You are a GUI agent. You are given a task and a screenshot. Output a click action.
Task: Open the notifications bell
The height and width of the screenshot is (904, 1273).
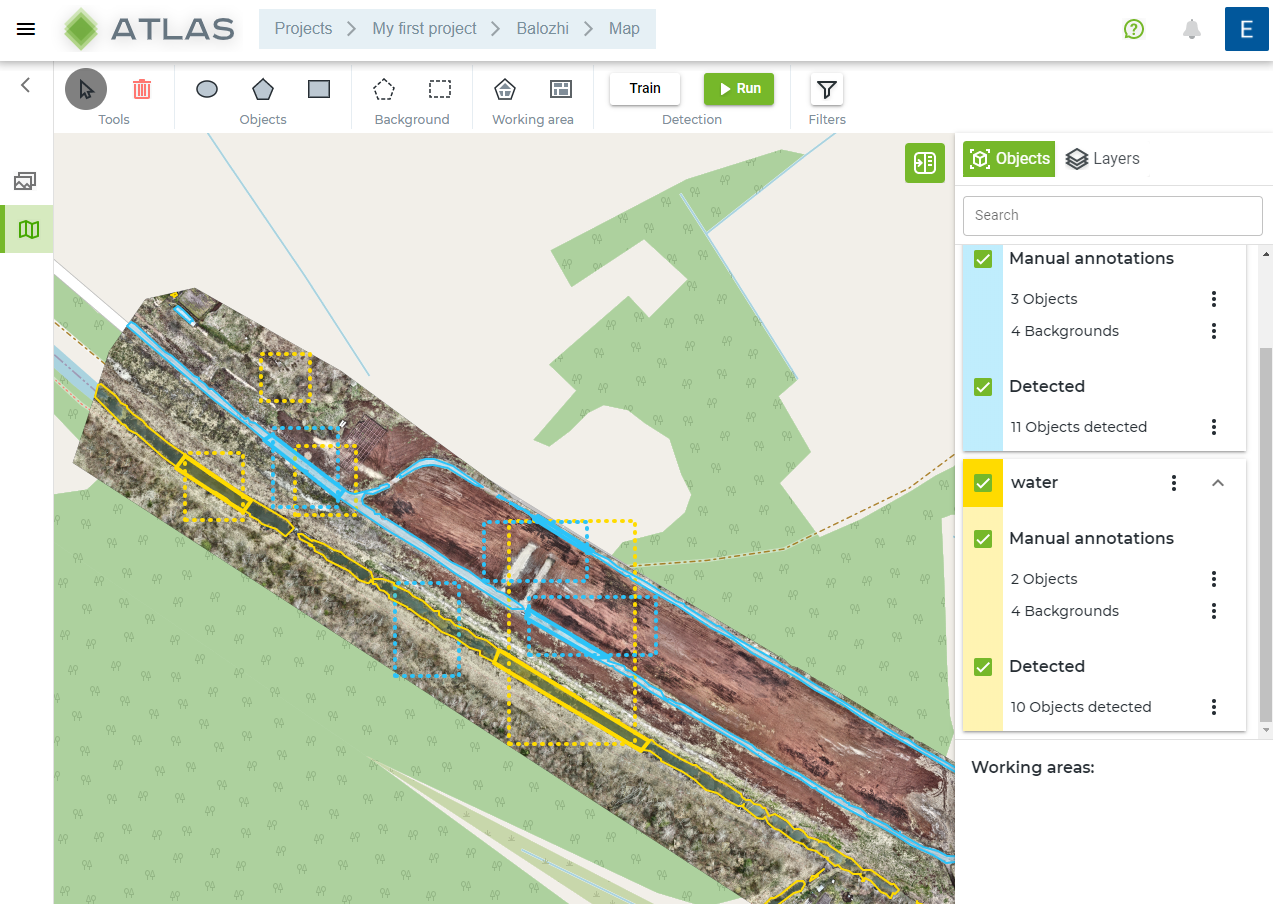pyautogui.click(x=1191, y=29)
